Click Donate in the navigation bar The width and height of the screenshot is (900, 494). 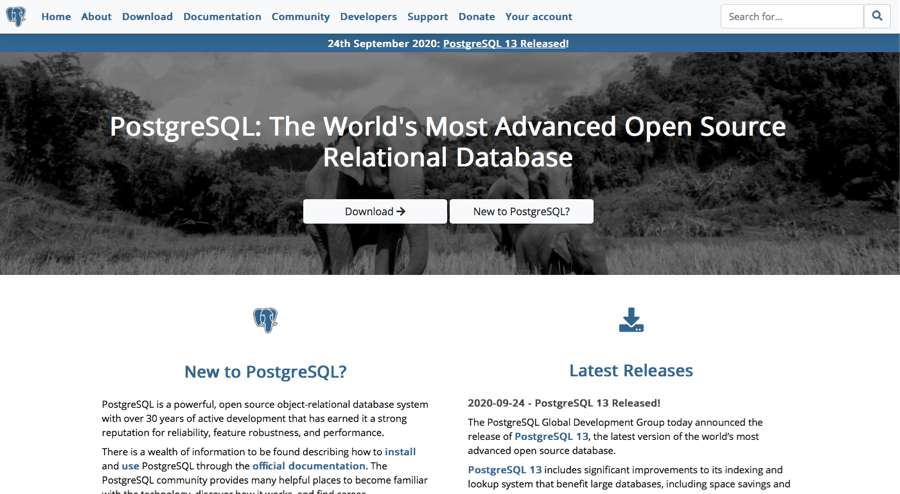click(x=476, y=17)
